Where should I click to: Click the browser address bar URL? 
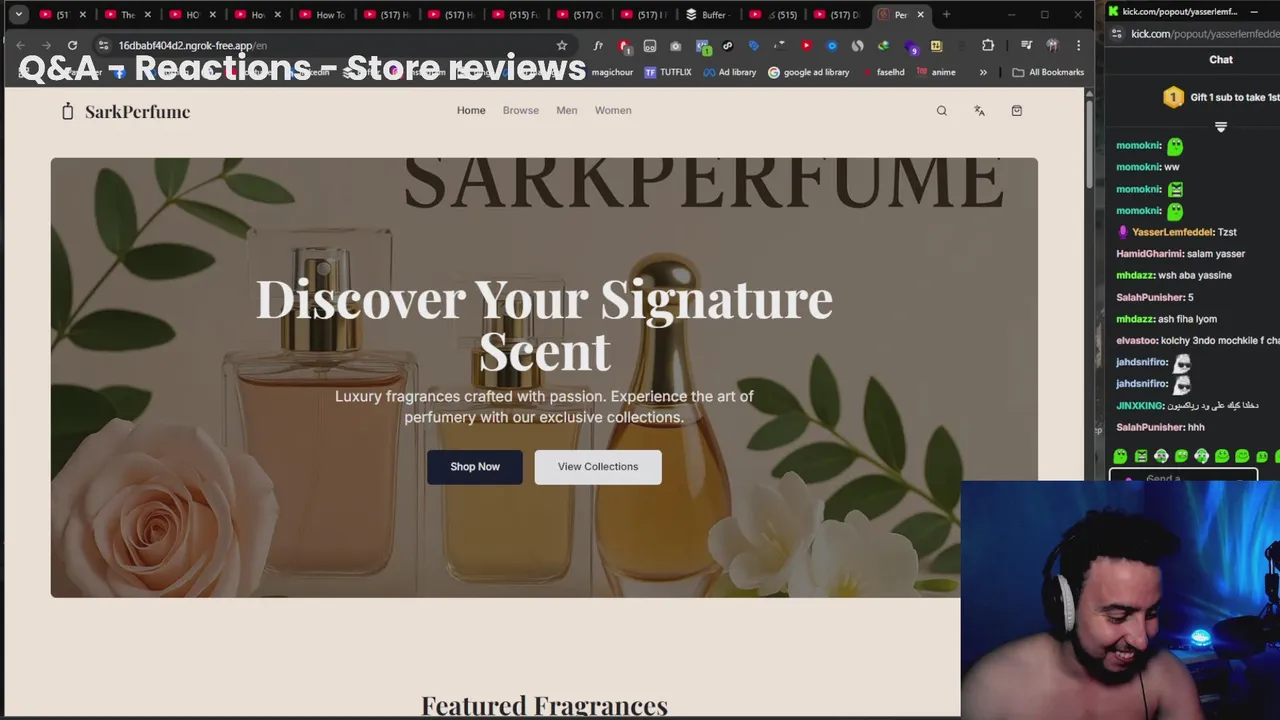pos(193,45)
